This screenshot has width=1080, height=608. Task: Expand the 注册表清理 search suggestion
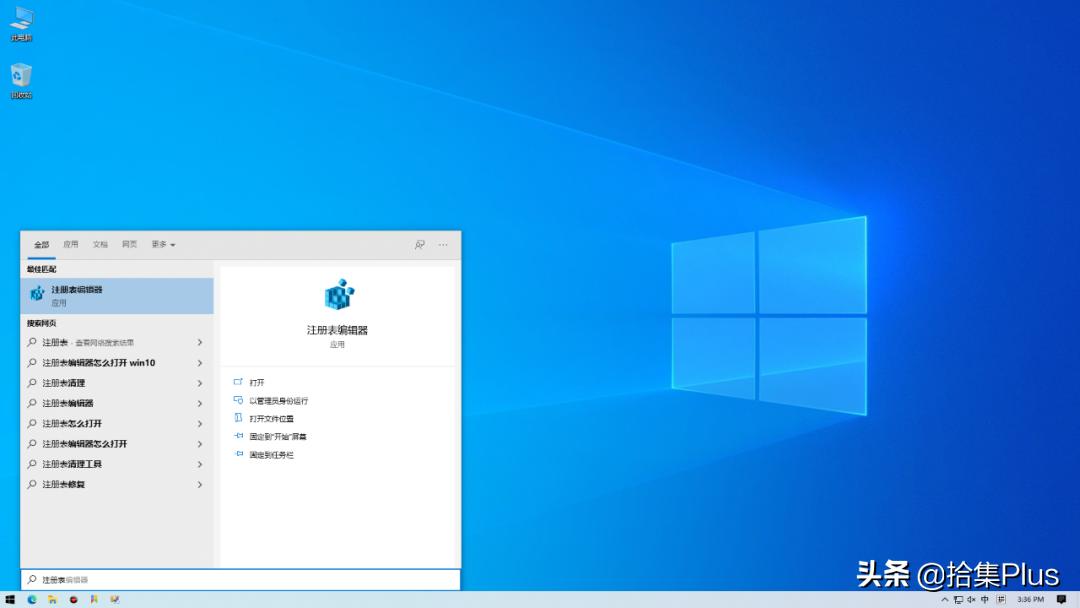click(198, 383)
